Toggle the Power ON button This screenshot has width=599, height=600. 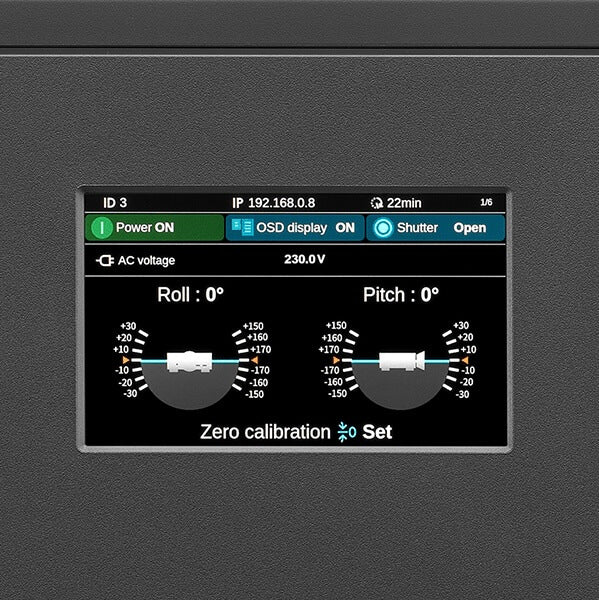pos(154,228)
